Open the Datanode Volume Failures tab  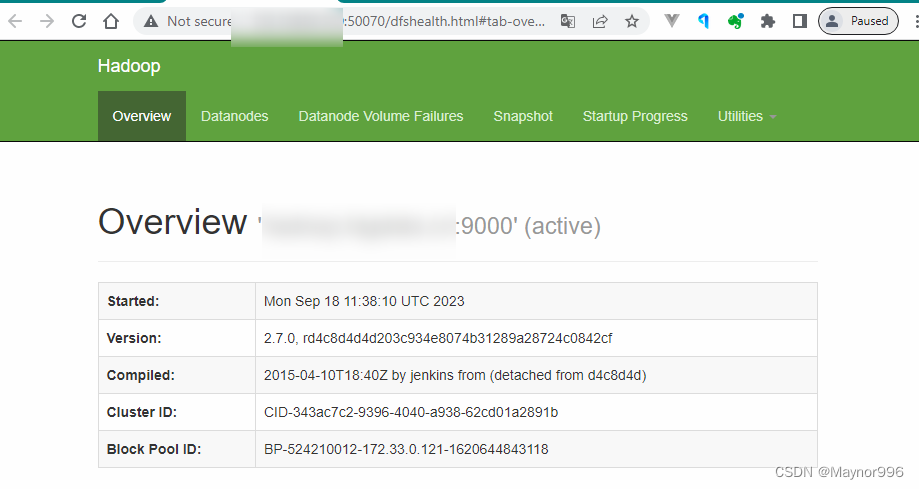click(x=381, y=116)
